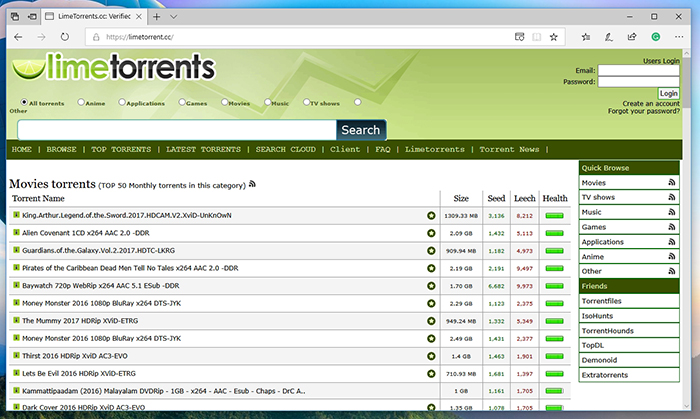Click the Applications RSS icon in Quick Browse

[671, 241]
